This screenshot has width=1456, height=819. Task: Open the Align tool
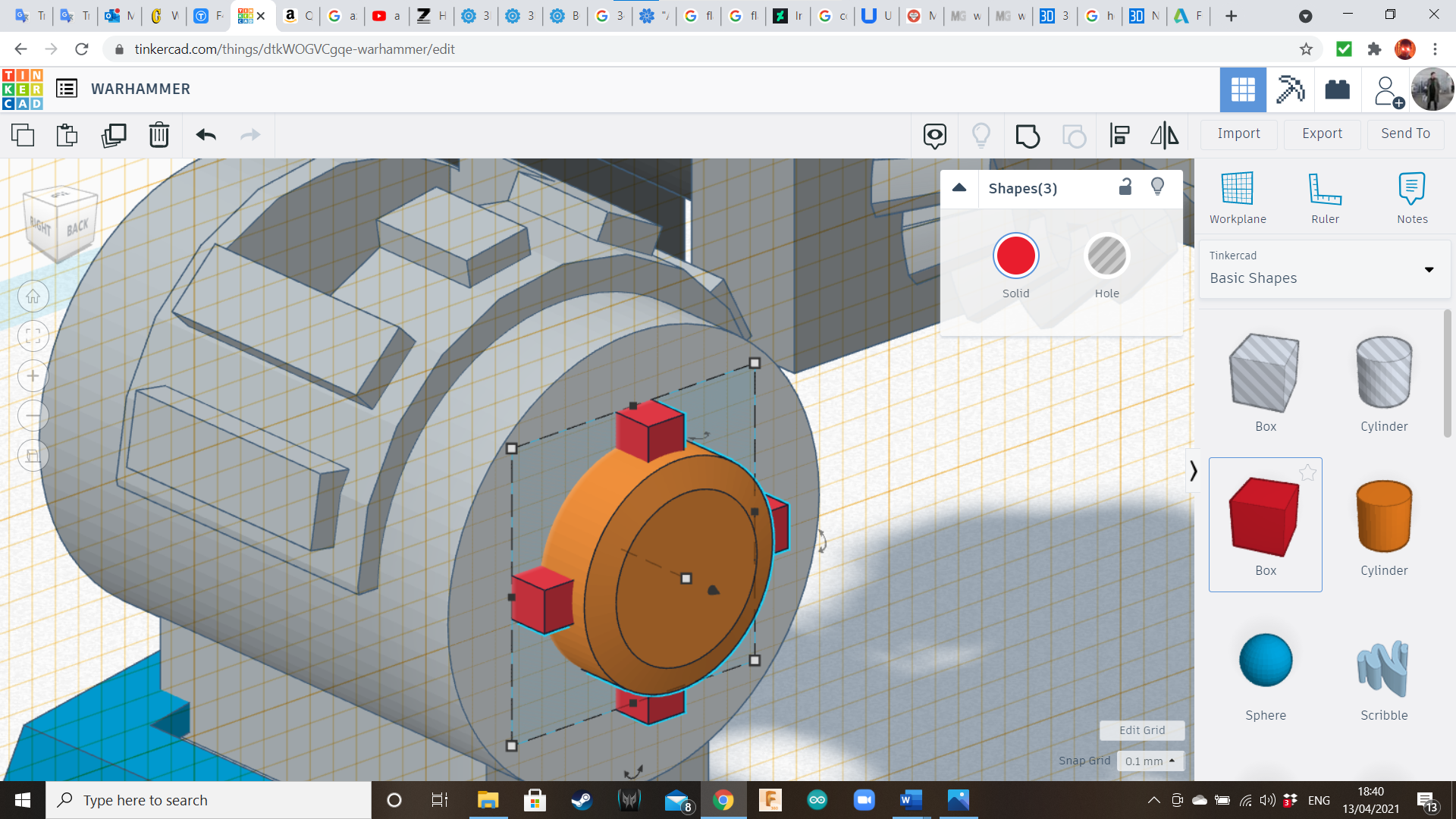tap(1119, 136)
